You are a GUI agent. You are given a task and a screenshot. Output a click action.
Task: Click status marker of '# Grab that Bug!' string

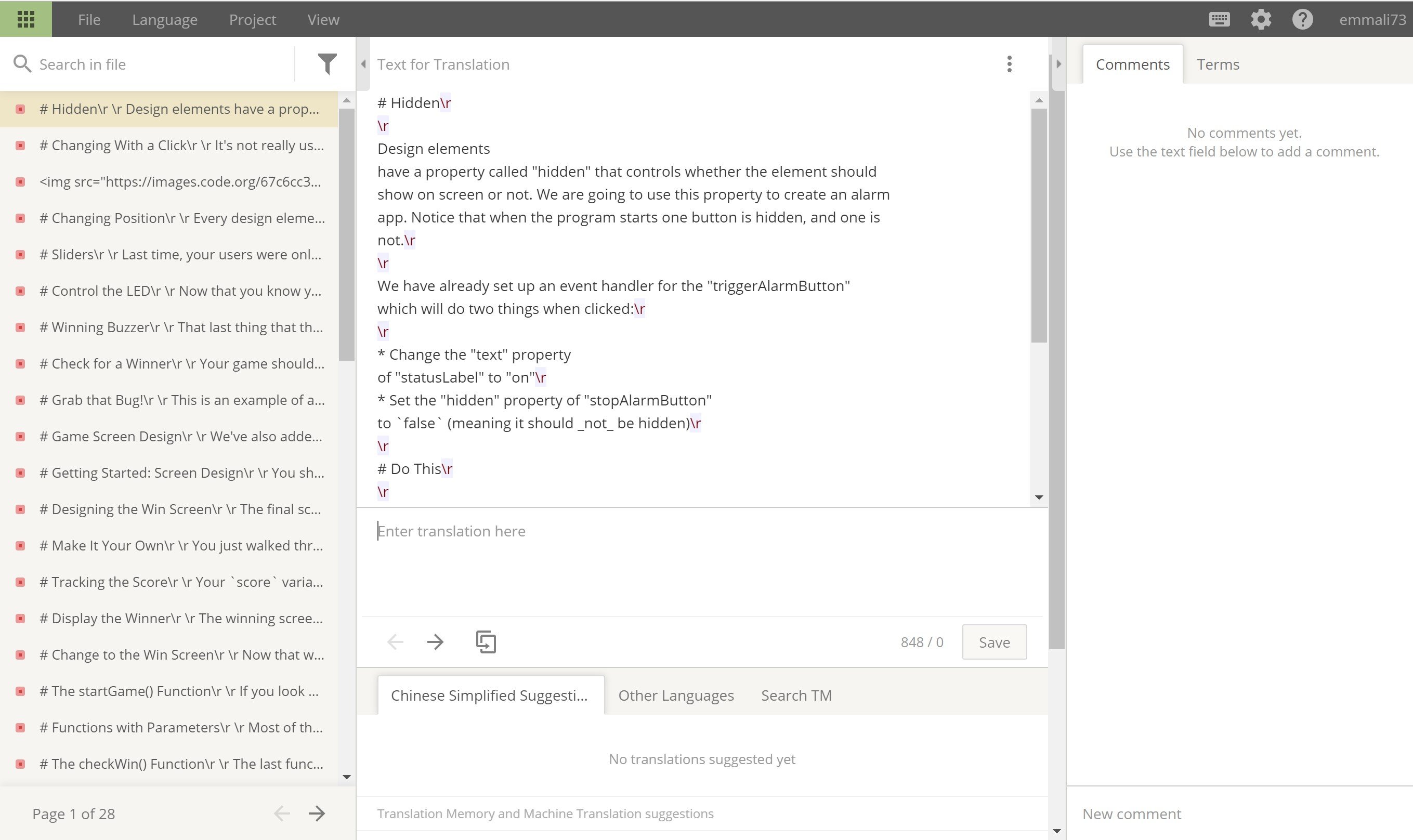[x=20, y=400]
